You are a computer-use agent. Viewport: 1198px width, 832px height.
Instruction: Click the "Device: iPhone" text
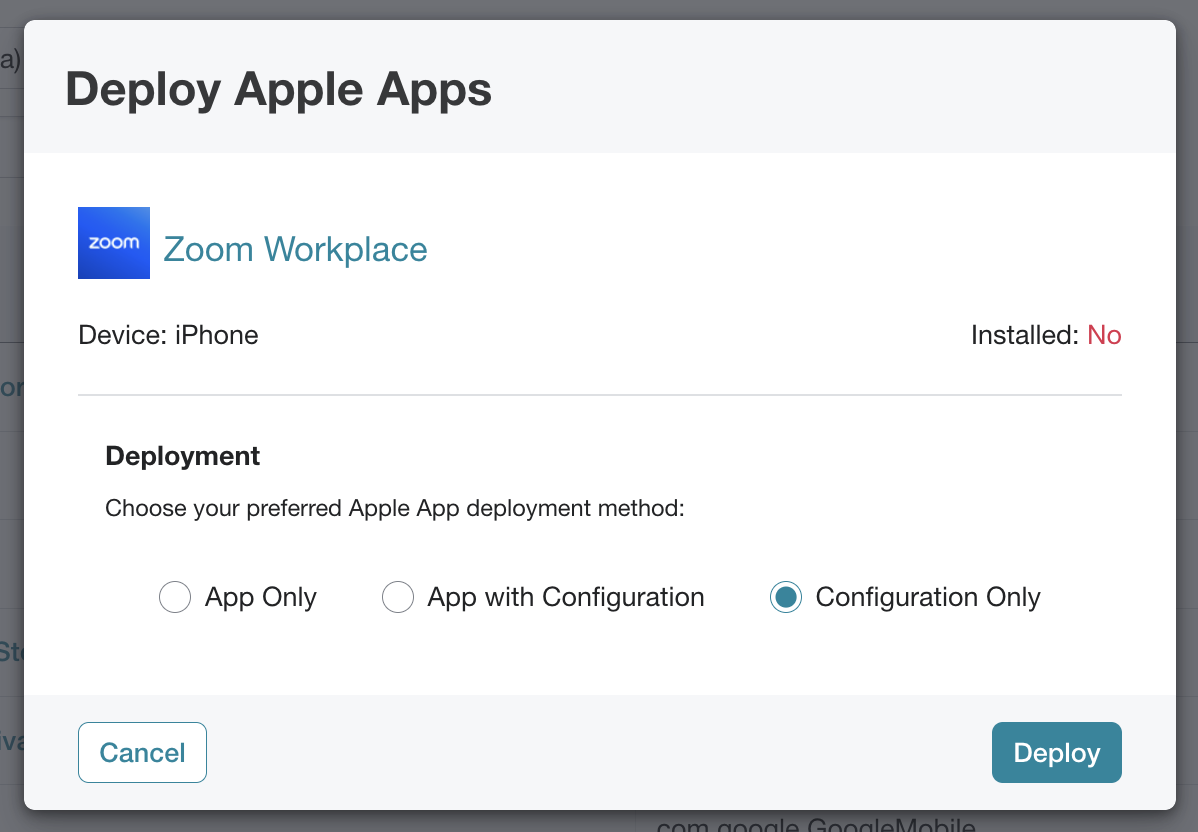(x=168, y=335)
